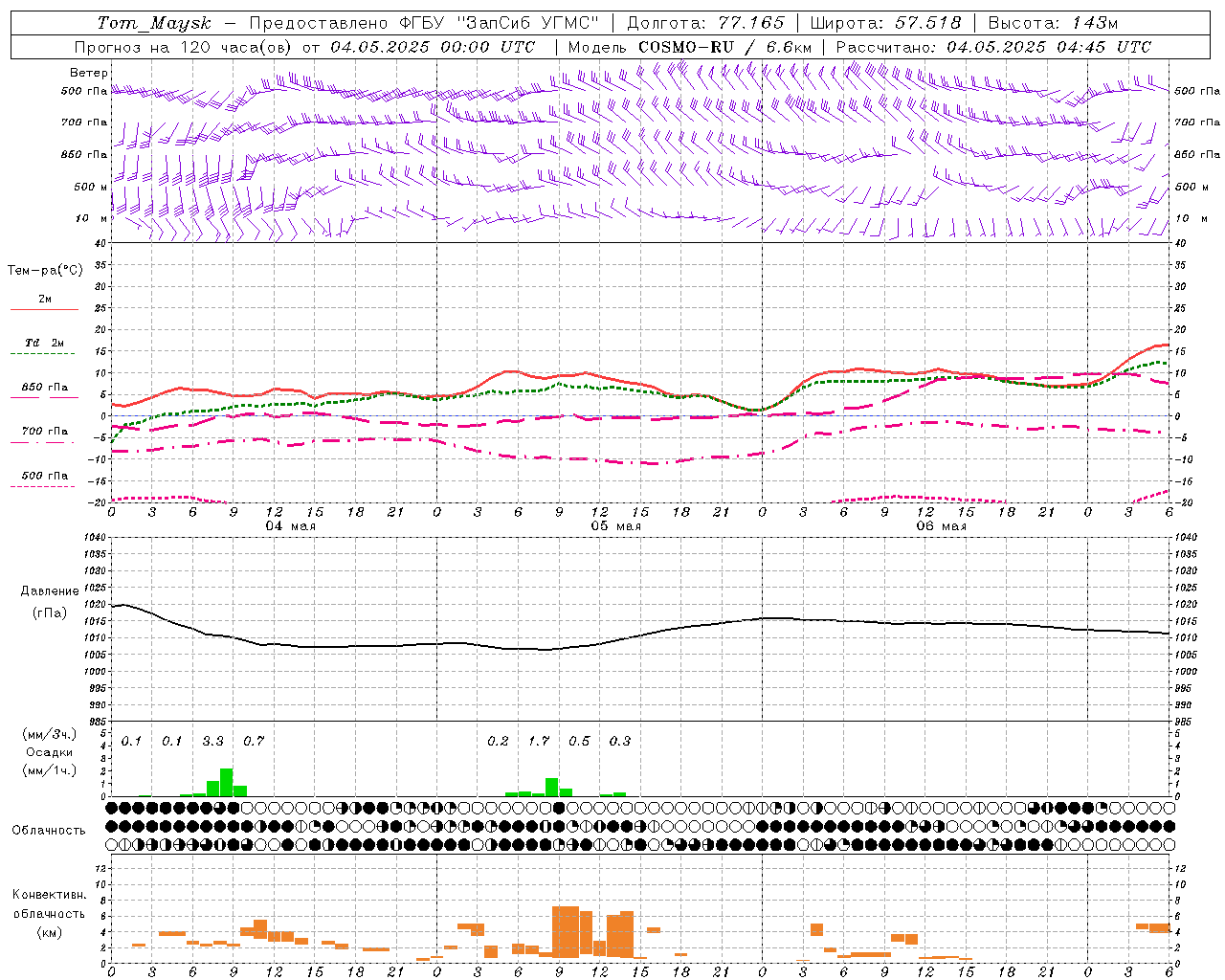Select the 0.2 precipitation total

click(x=498, y=741)
